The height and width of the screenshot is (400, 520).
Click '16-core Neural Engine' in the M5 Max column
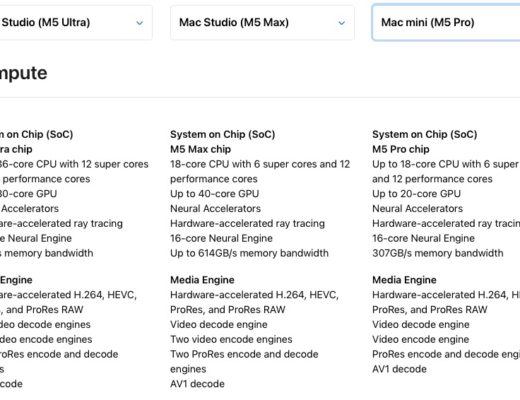point(221,238)
